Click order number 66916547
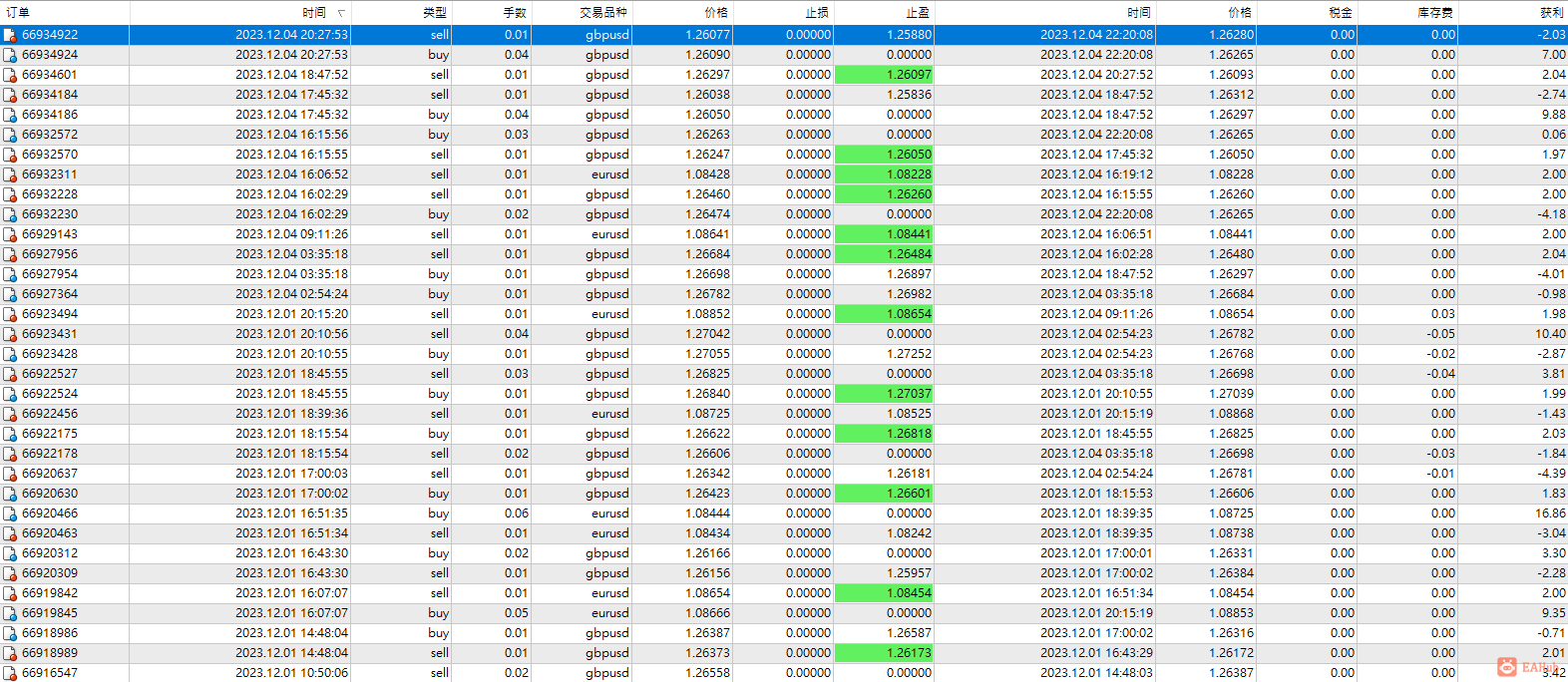The image size is (1568, 682). tap(50, 673)
